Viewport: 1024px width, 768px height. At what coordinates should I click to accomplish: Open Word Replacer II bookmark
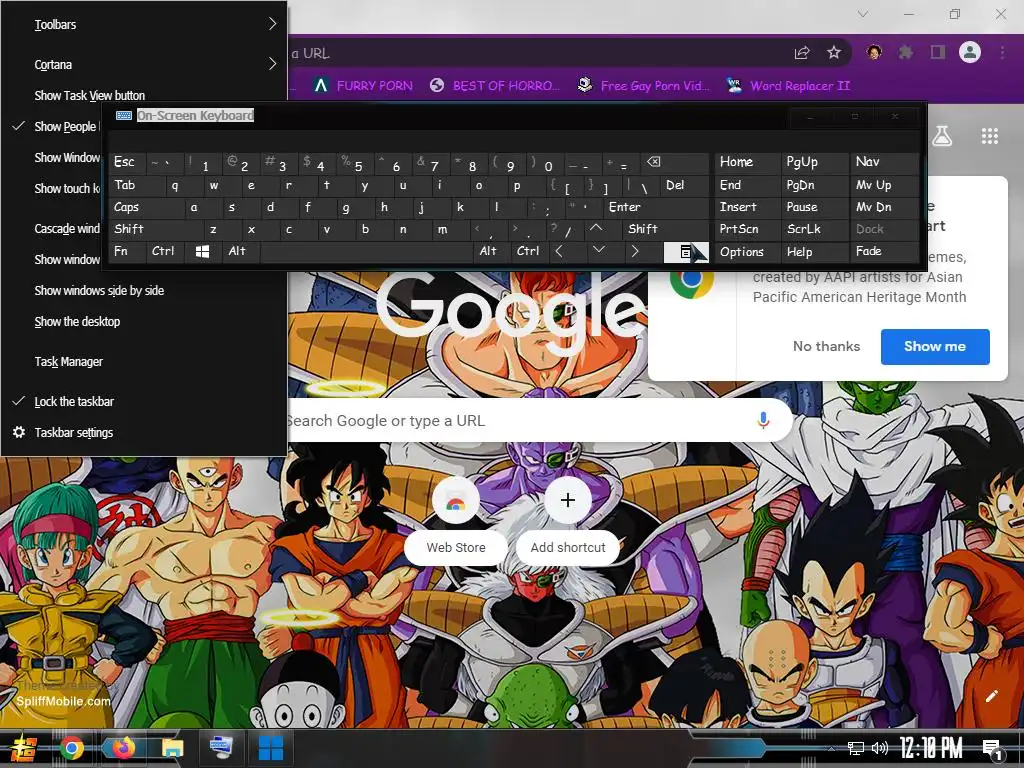coord(788,86)
